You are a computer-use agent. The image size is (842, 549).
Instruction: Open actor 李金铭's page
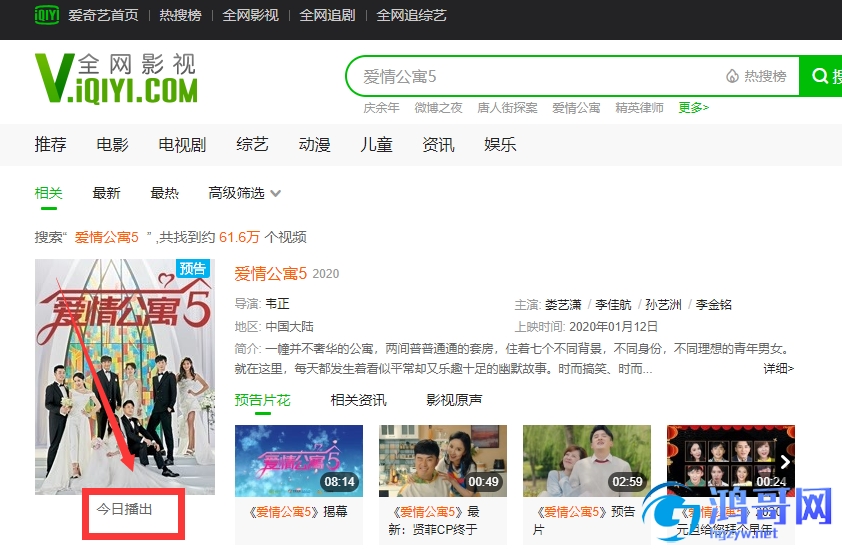714,305
